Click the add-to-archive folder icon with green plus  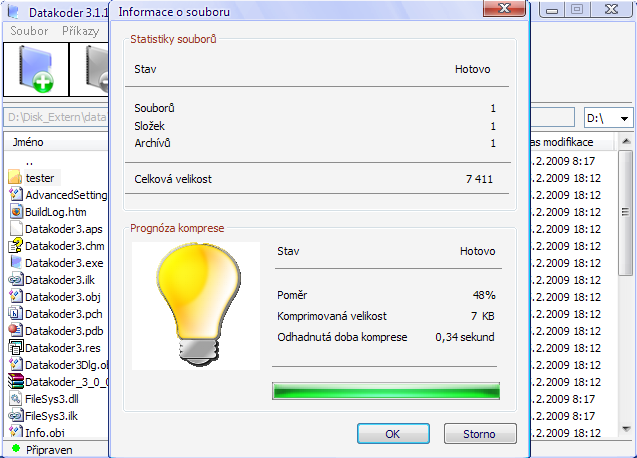pyautogui.click(x=36, y=69)
